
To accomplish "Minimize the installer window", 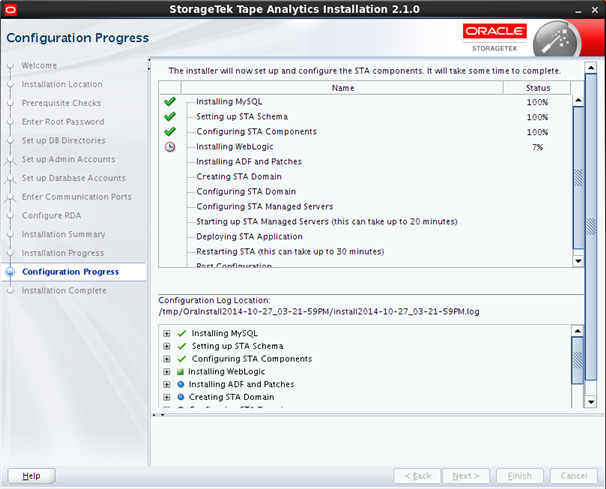I will pyautogui.click(x=578, y=11).
